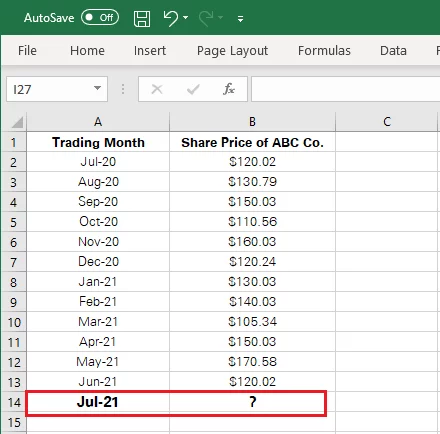This screenshot has width=440, height=434.
Task: Select the Feb-21 cell
Action: [98, 302]
